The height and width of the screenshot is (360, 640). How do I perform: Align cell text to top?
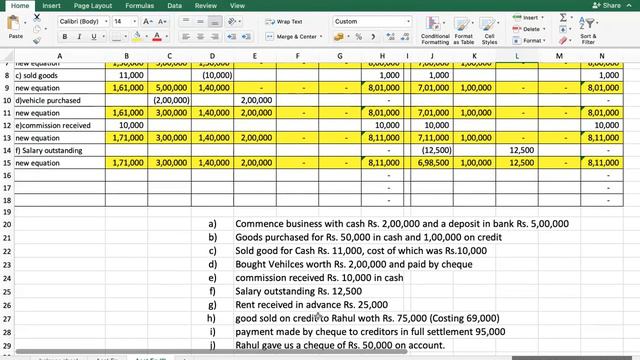tap(186, 21)
